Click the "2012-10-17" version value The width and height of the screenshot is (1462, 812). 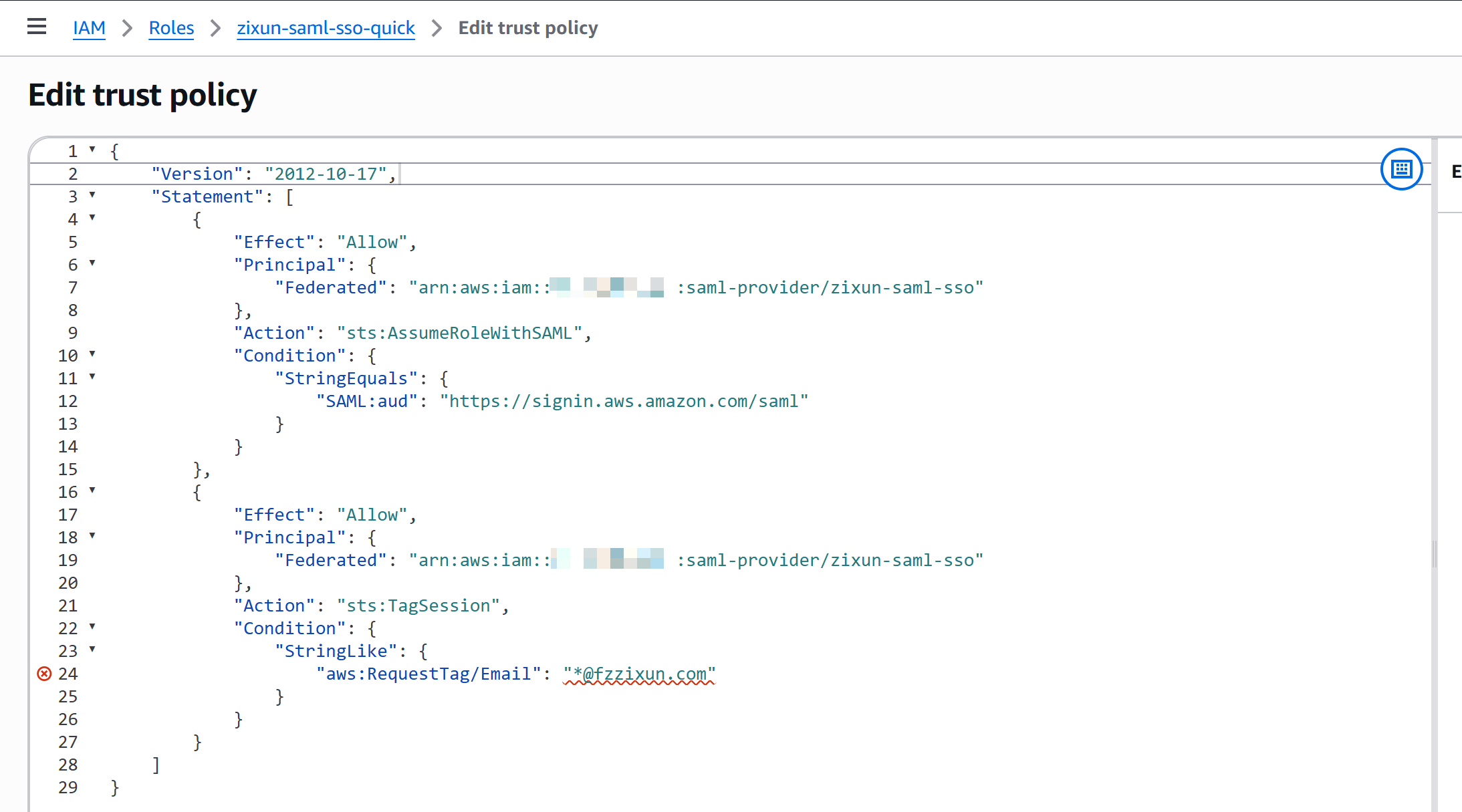pyautogui.click(x=326, y=174)
